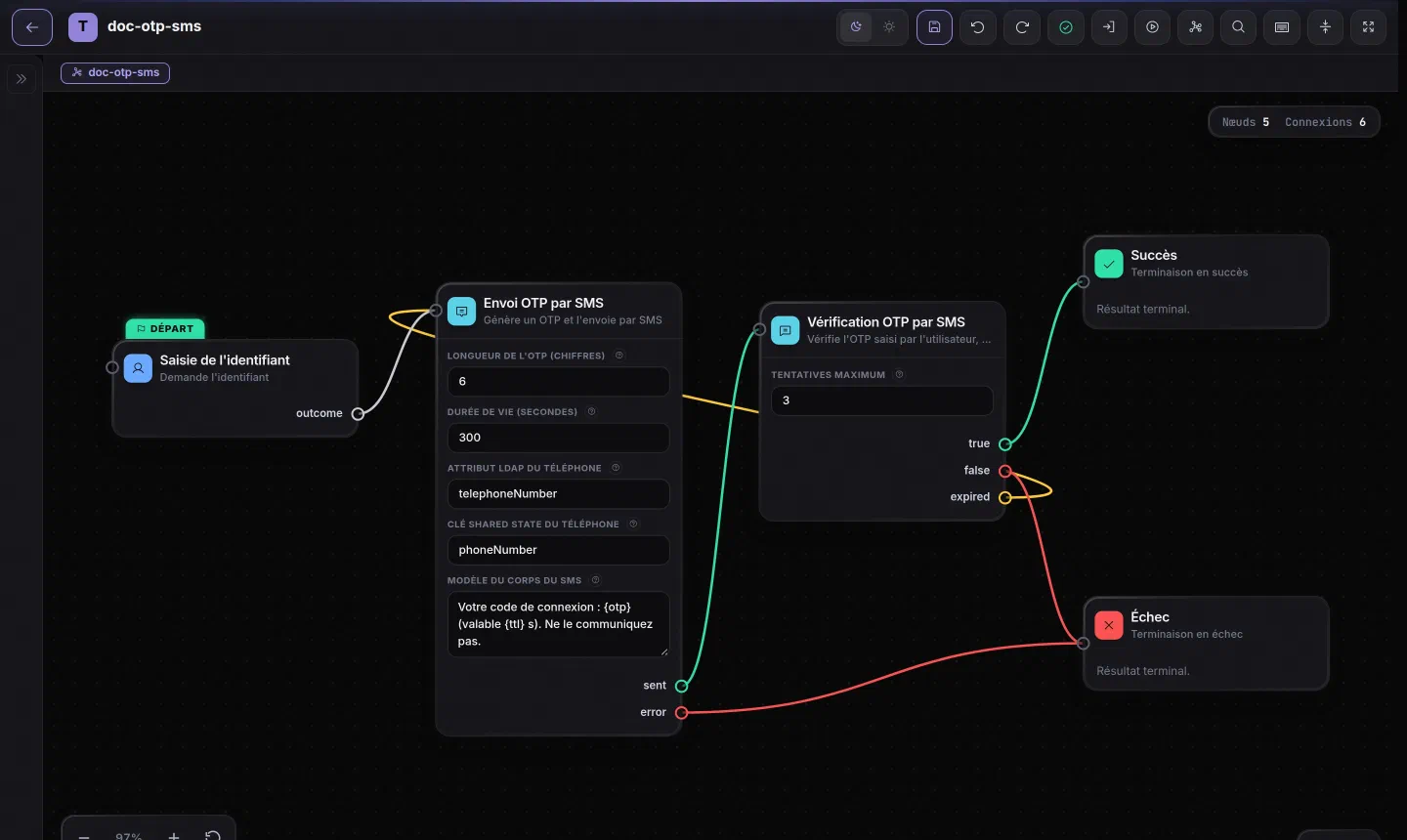This screenshot has width=1407, height=840.
Task: Click help icon beside Attribut LDAP du téléphone
Action: click(616, 468)
